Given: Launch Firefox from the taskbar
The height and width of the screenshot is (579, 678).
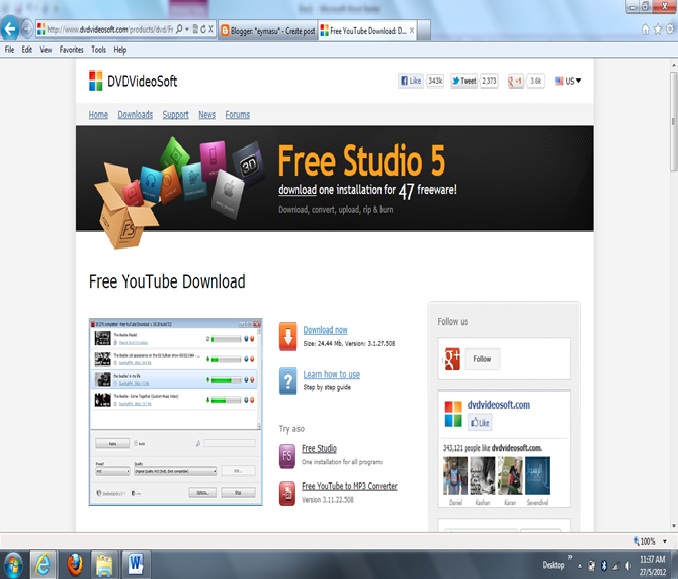Looking at the screenshot, I should coord(74,565).
